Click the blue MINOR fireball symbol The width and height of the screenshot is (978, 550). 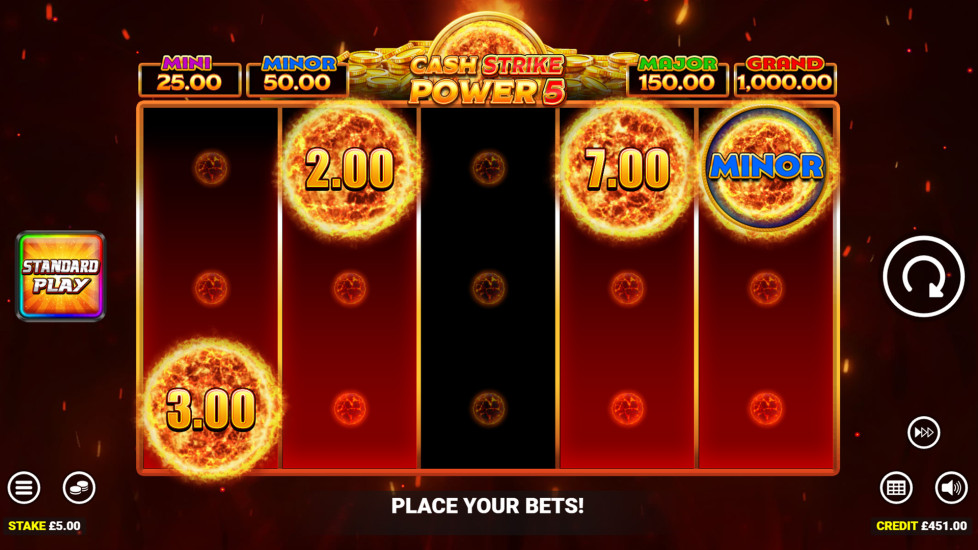766,167
